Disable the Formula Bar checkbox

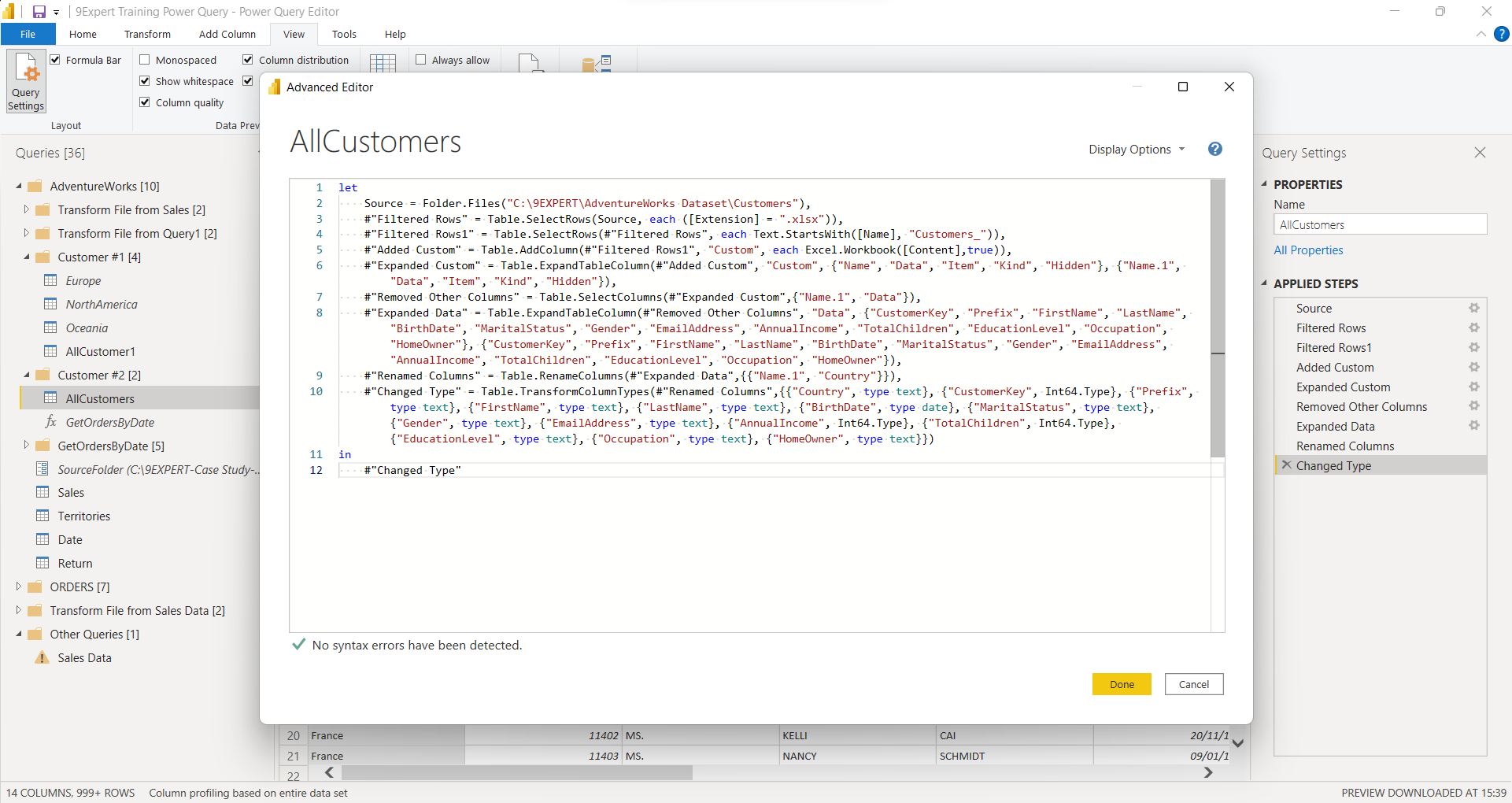pyautogui.click(x=56, y=59)
